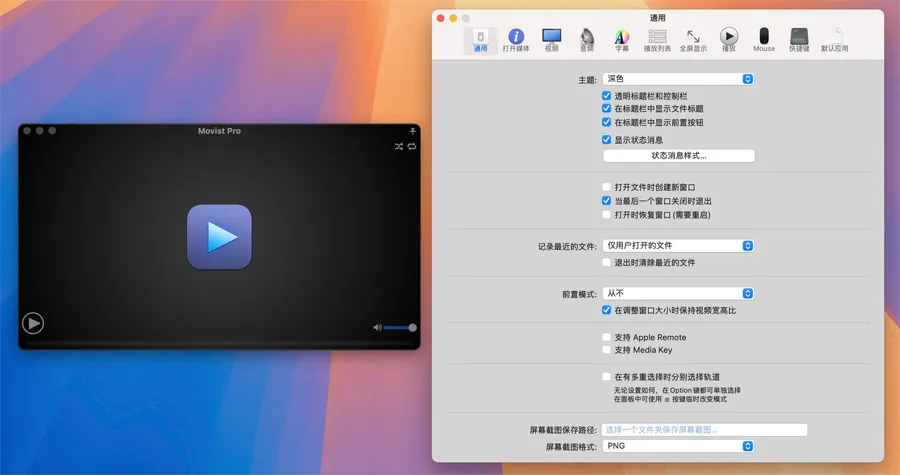Click the volume slider in the player
The image size is (900, 475).
tap(399, 327)
